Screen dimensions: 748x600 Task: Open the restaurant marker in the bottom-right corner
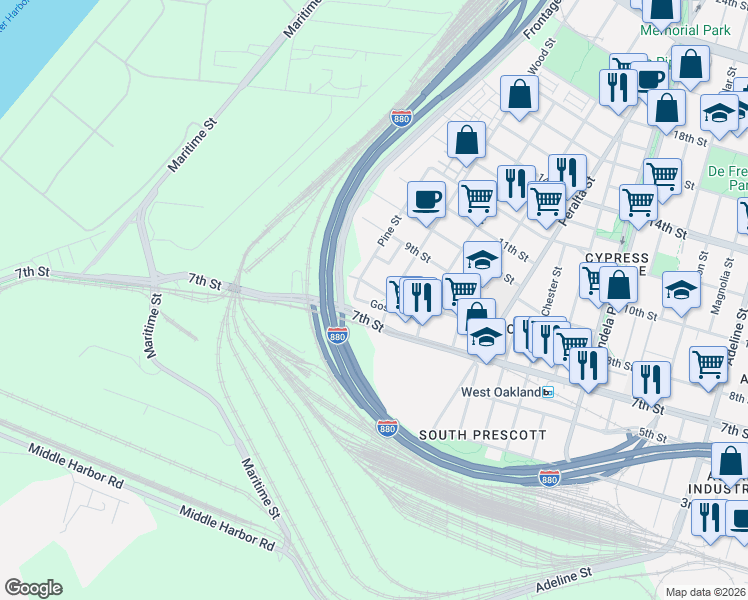710,522
